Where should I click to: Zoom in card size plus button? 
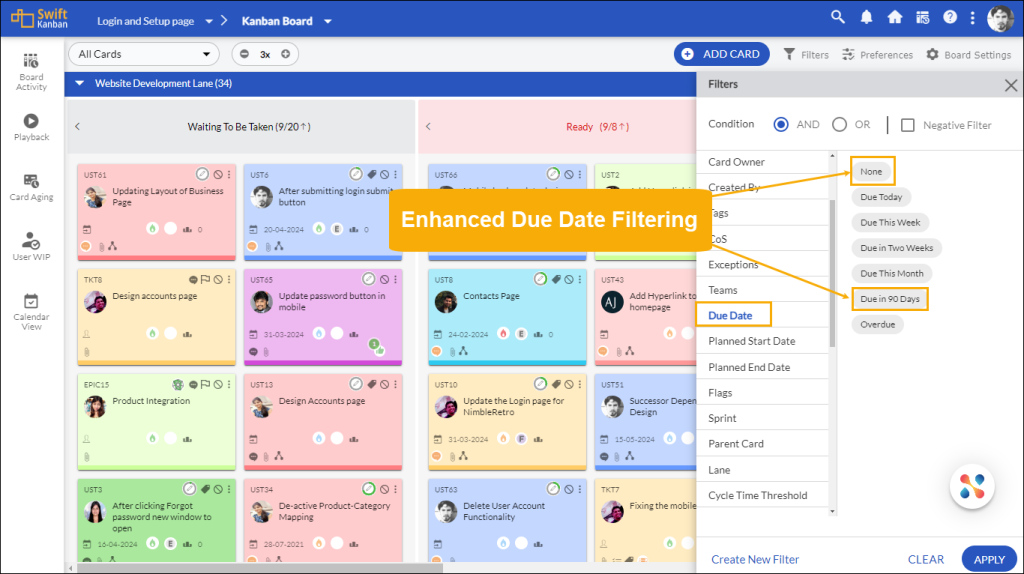(285, 54)
